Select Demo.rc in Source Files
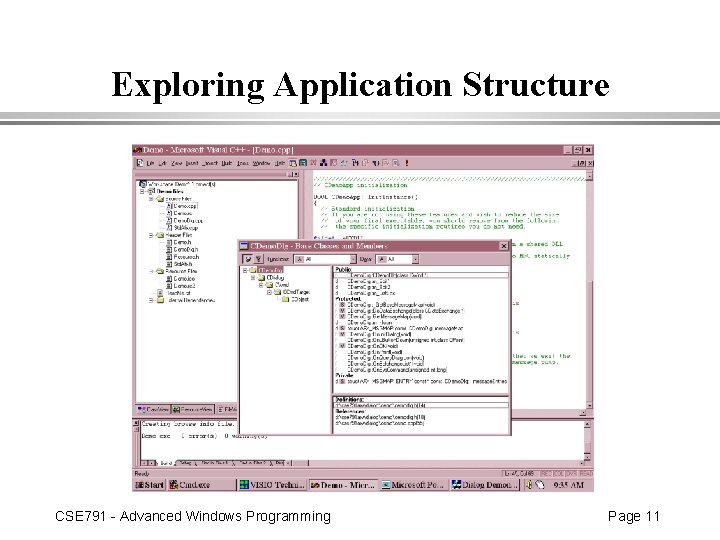The image size is (720, 540). tap(179, 214)
